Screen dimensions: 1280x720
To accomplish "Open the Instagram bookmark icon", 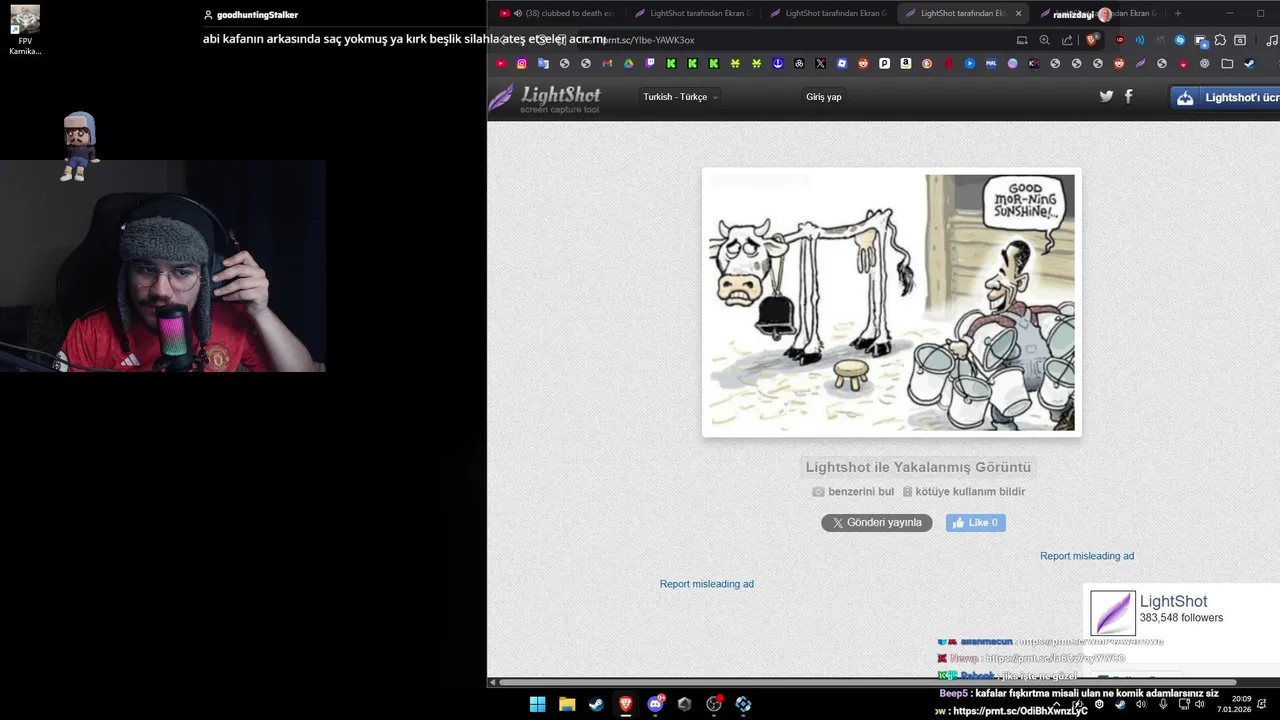I will pos(522,63).
